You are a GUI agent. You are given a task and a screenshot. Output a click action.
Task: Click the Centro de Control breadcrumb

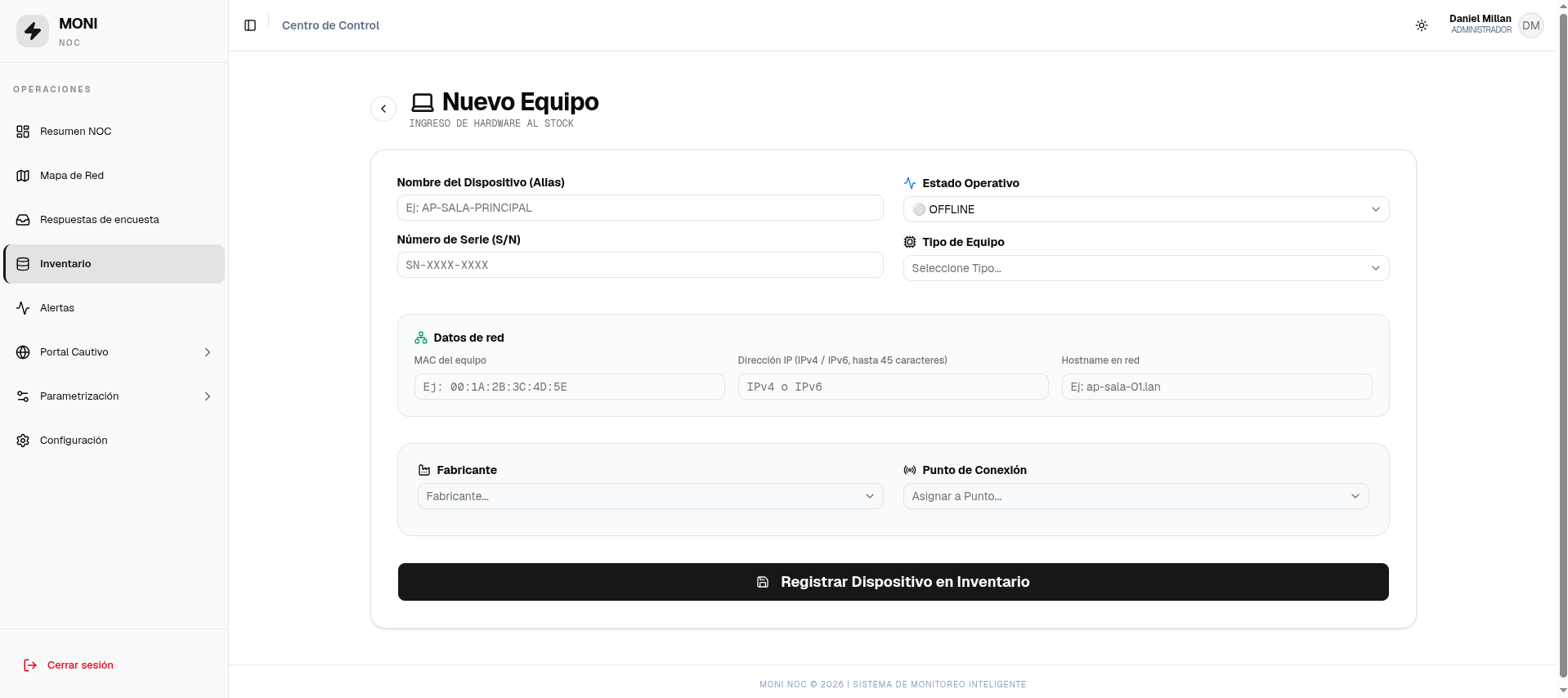tap(330, 25)
